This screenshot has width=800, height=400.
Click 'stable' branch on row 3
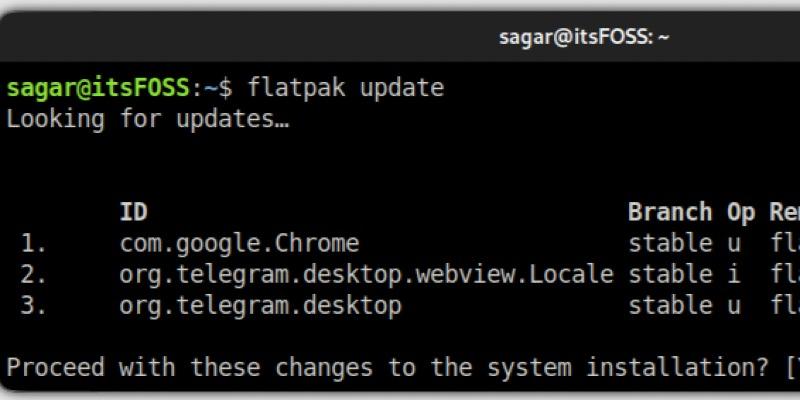click(x=670, y=306)
